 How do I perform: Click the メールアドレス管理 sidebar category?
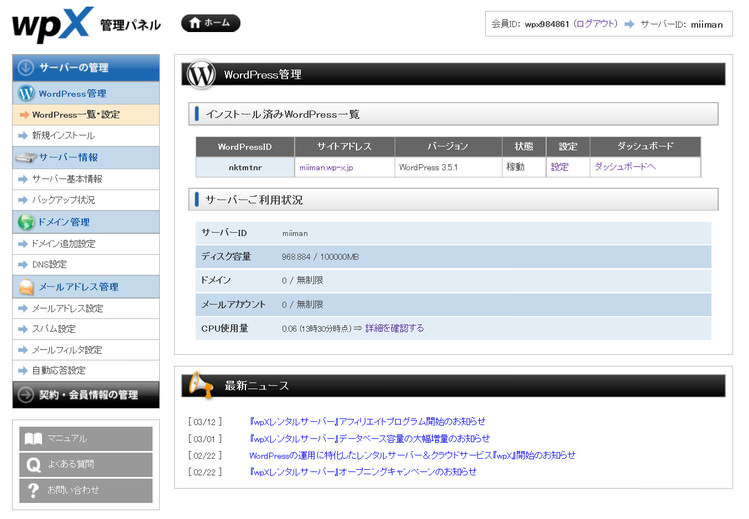(x=86, y=286)
